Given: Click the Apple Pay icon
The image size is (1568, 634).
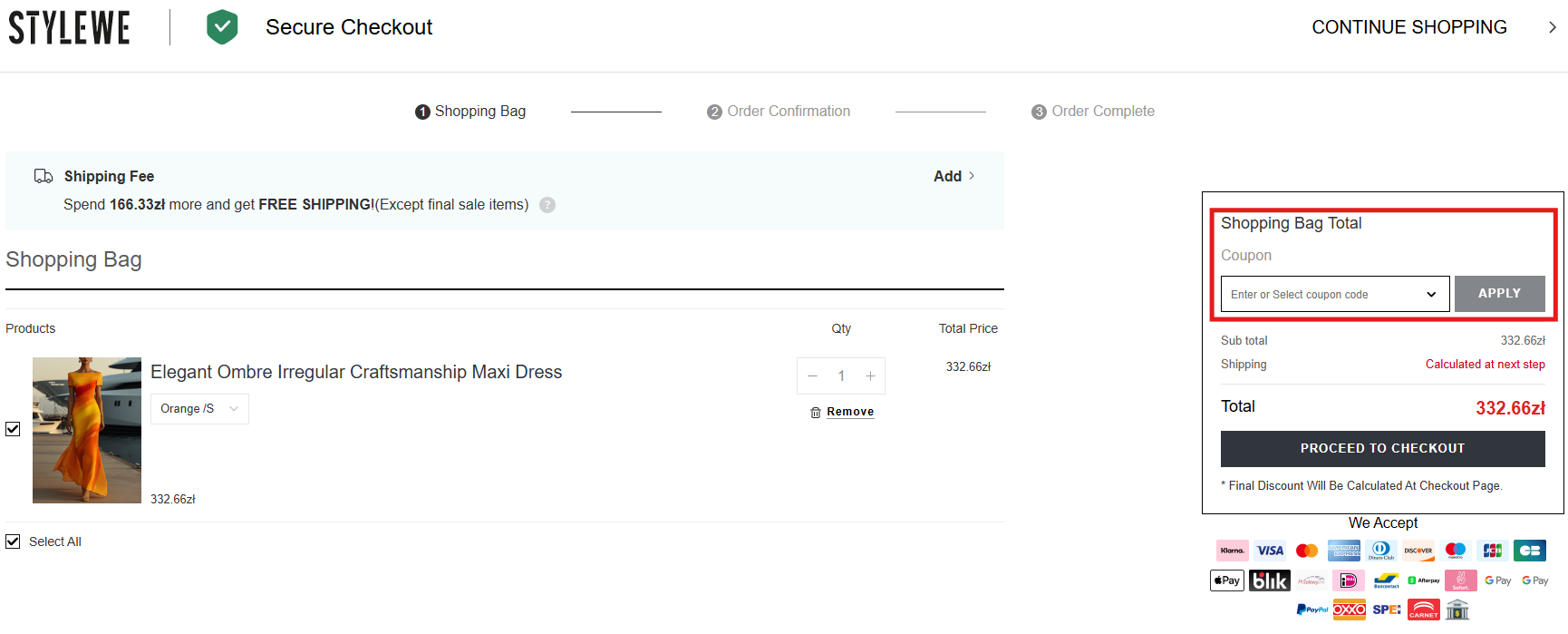Looking at the screenshot, I should point(1226,580).
